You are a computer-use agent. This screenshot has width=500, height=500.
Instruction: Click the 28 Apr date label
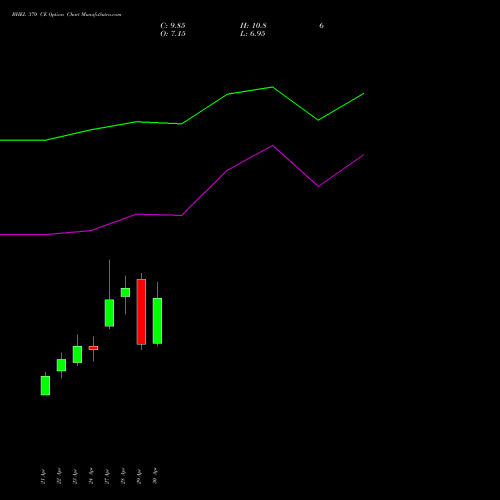pos(123,476)
